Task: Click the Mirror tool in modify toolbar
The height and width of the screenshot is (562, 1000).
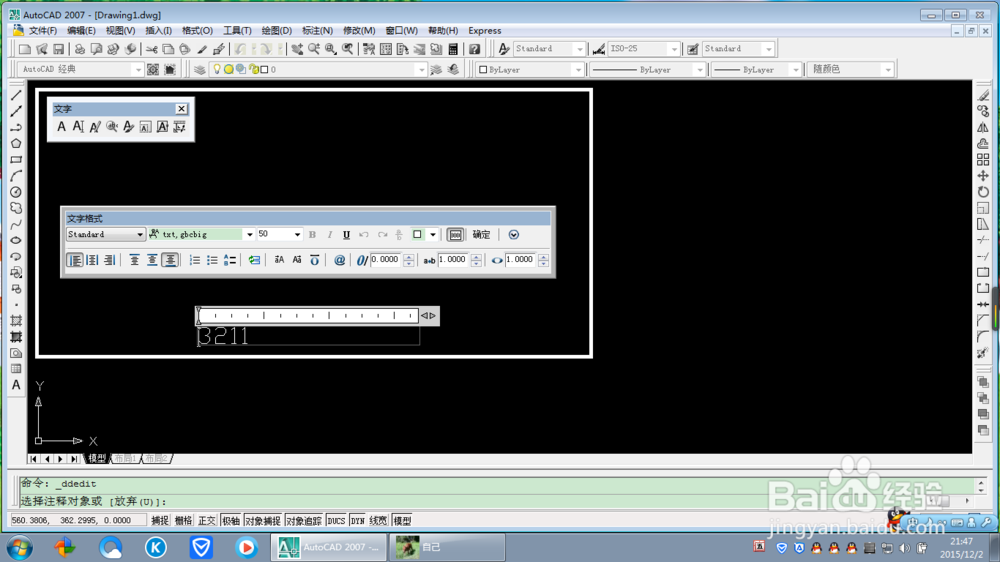Action: click(983, 128)
